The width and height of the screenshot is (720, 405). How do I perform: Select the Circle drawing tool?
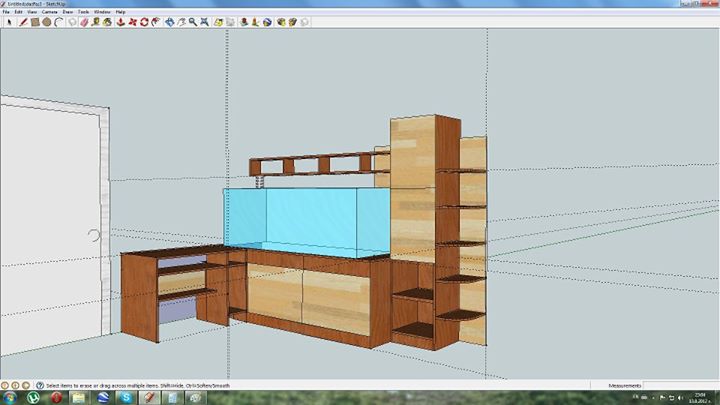click(46, 21)
